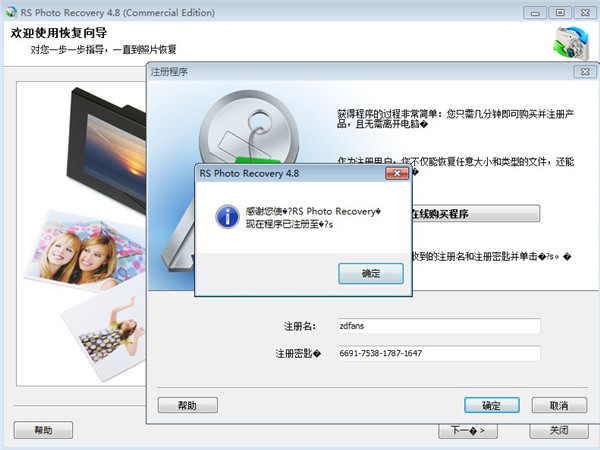Minimize the RS Photo Recovery main window

[x=535, y=13]
